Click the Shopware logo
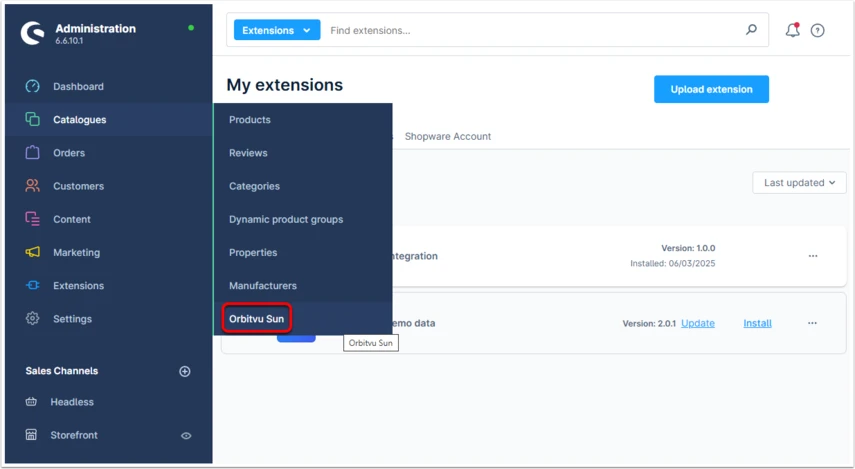The image size is (855, 469). (33, 33)
